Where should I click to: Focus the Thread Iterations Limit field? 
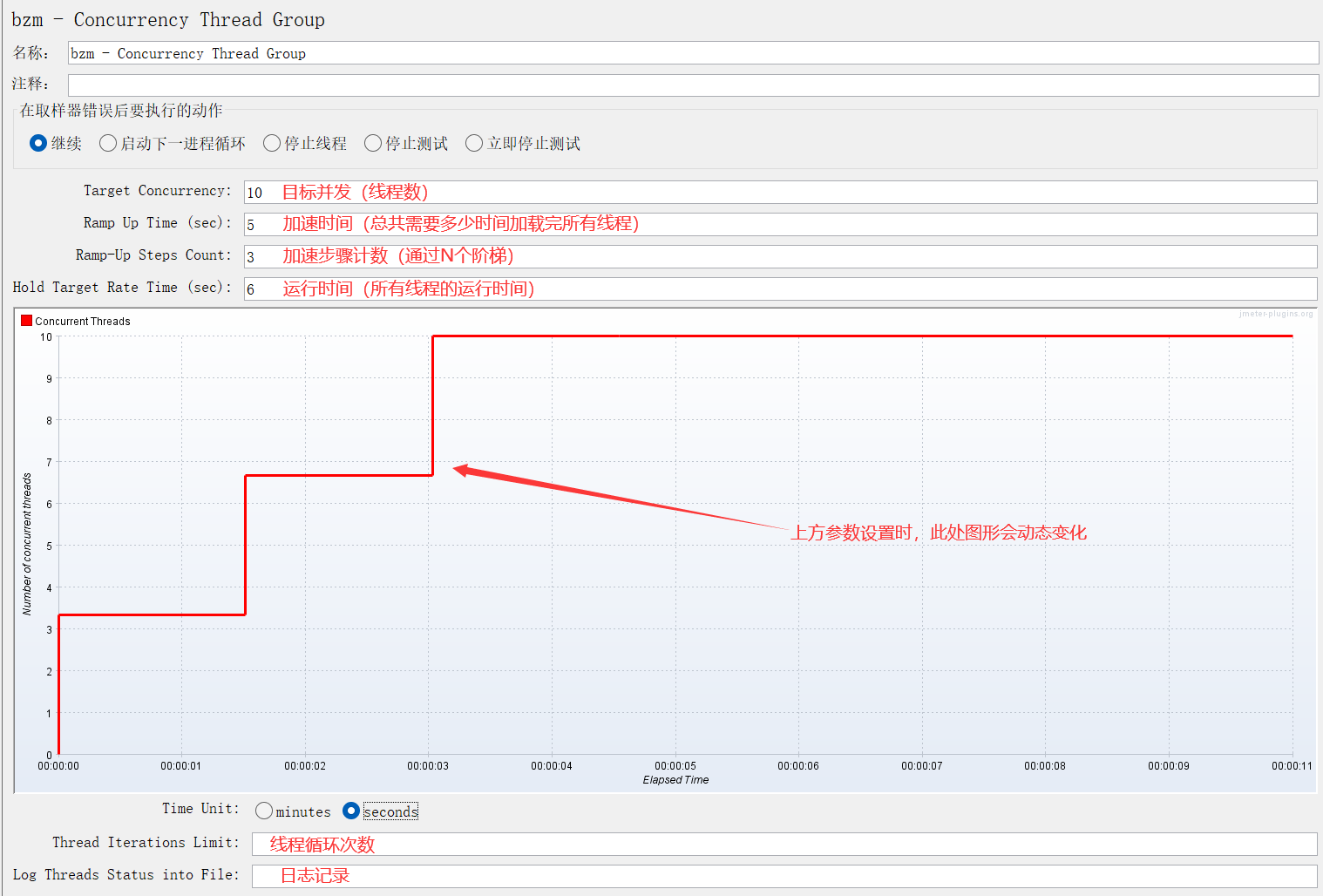pos(784,844)
